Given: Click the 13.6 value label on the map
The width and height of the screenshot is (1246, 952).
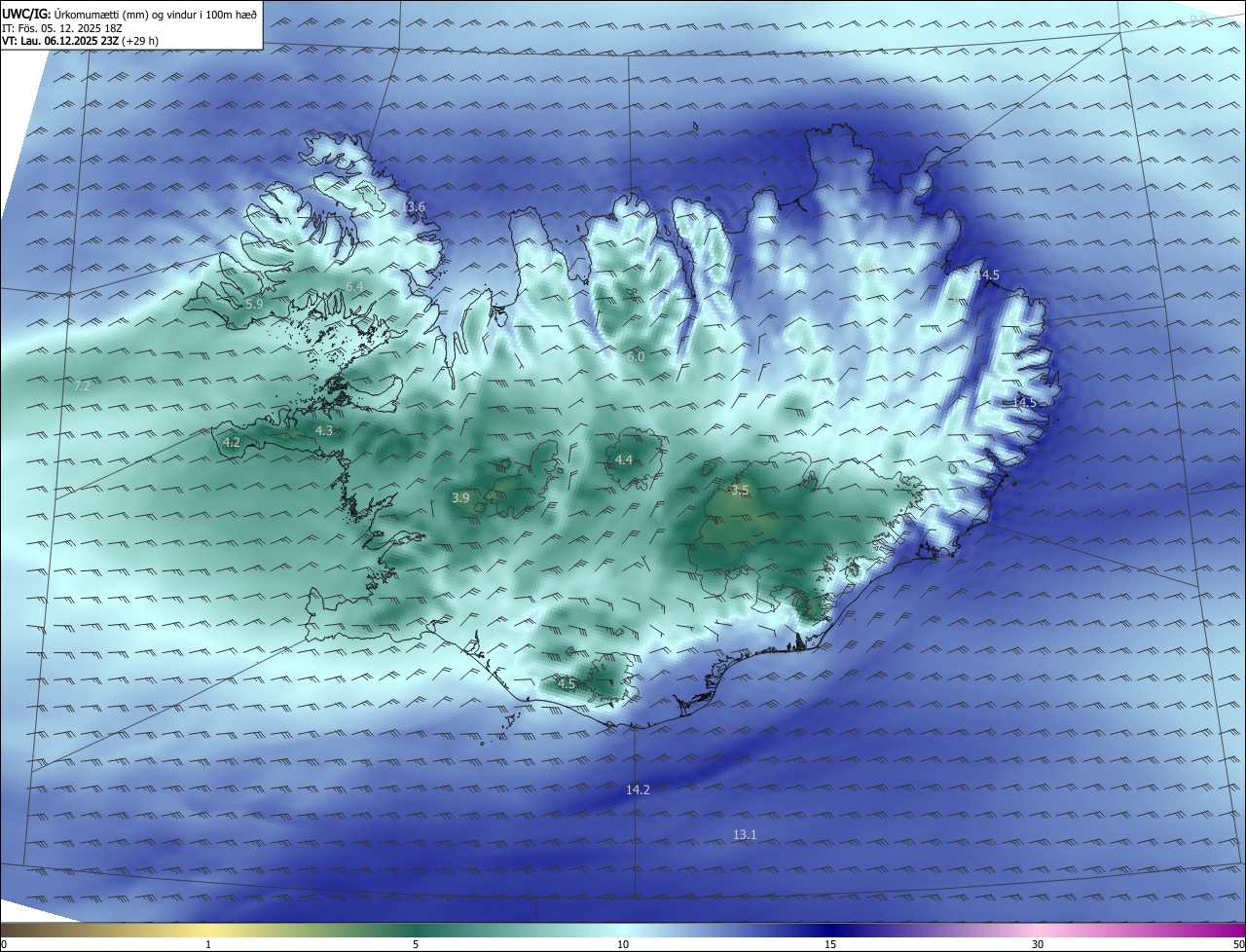Looking at the screenshot, I should point(415,207).
